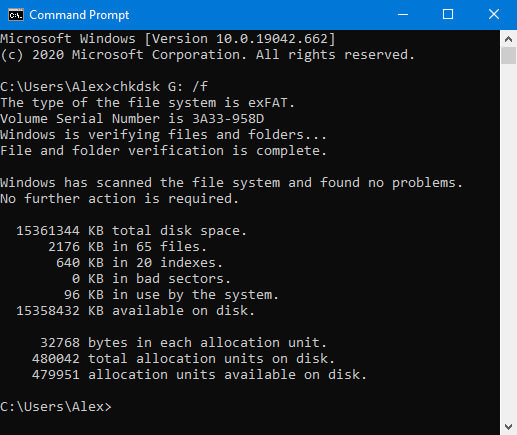The width and height of the screenshot is (517, 435).
Task: Minimize the Command Prompt window
Action: pyautogui.click(x=403, y=15)
